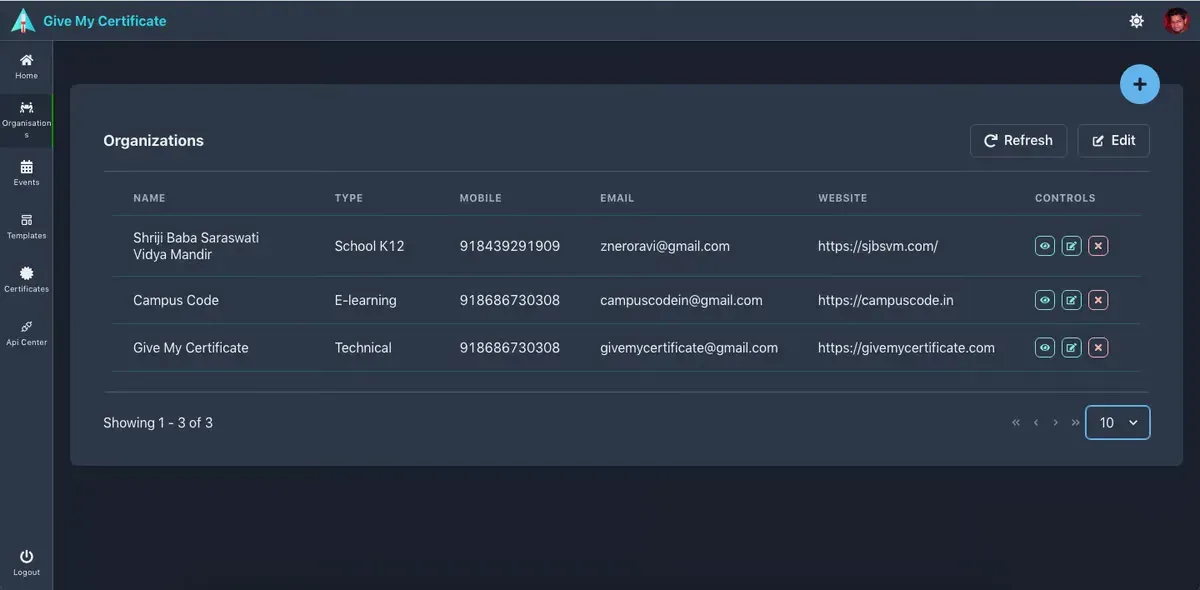
Task: Edit the Give My Certificate table row
Action: click(1071, 348)
